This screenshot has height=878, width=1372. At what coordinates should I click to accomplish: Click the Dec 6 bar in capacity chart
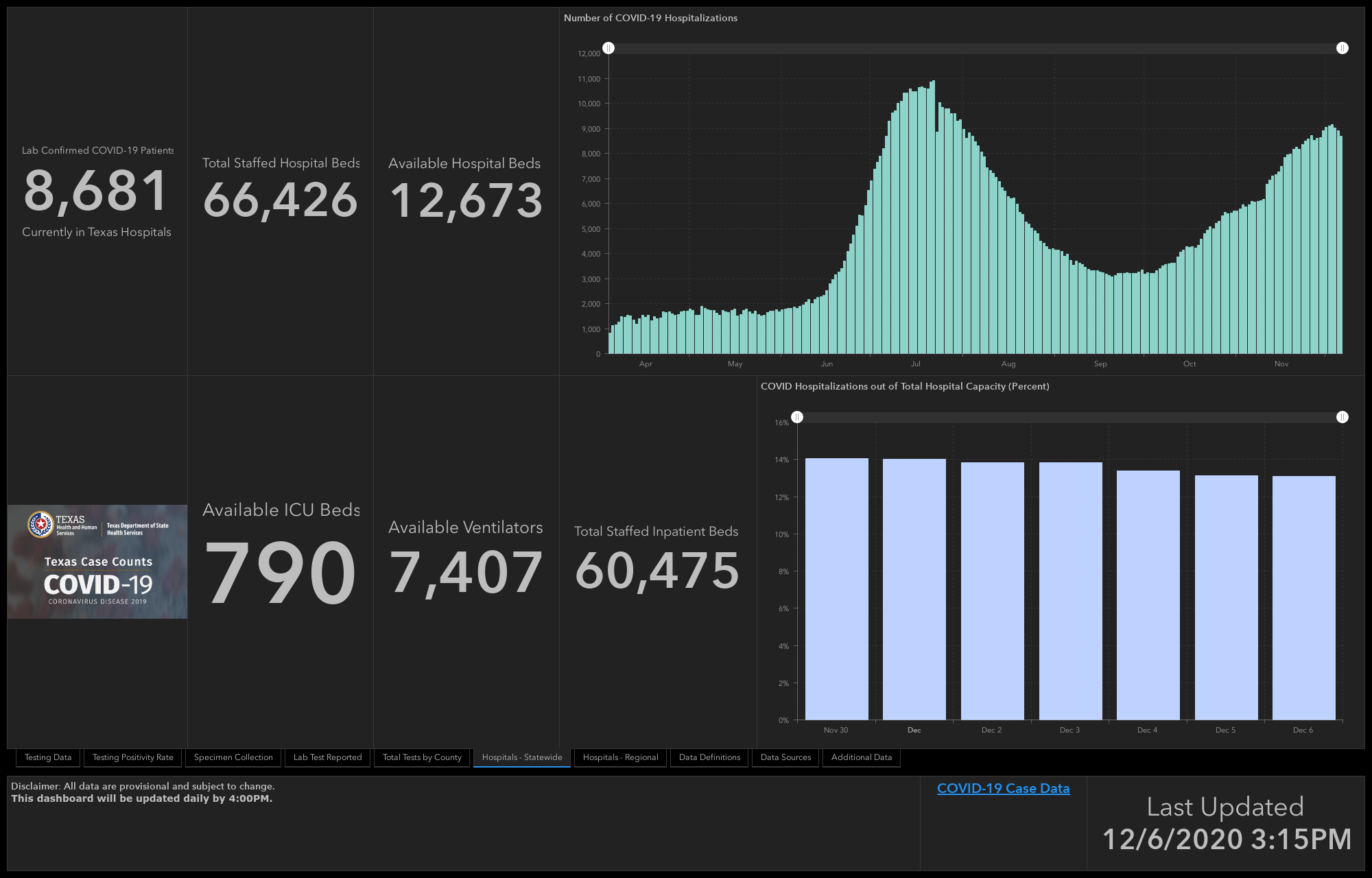[1304, 597]
